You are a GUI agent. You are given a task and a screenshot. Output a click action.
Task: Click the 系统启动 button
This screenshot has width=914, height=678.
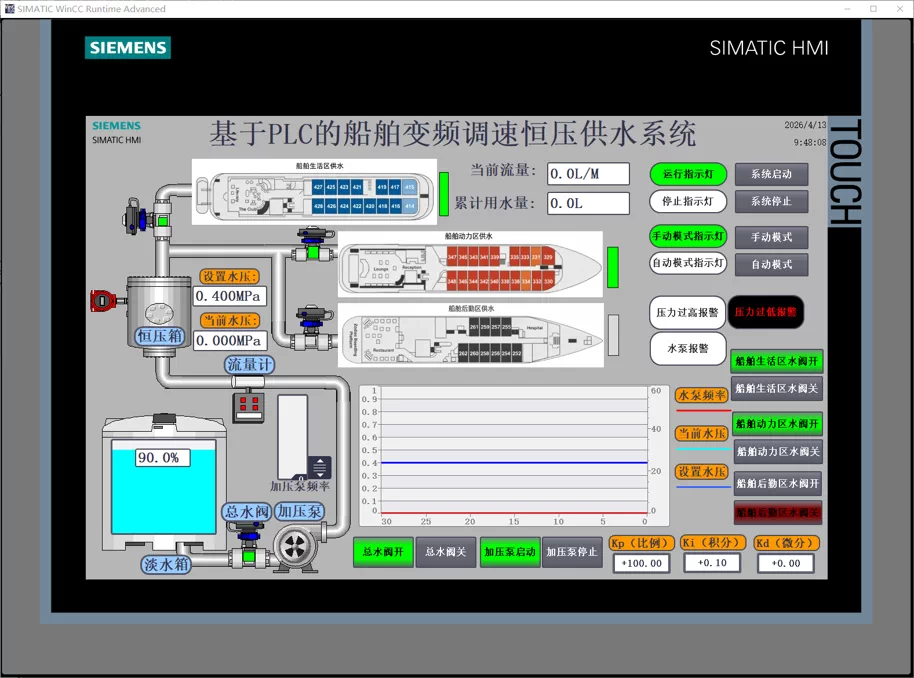[x=771, y=174]
